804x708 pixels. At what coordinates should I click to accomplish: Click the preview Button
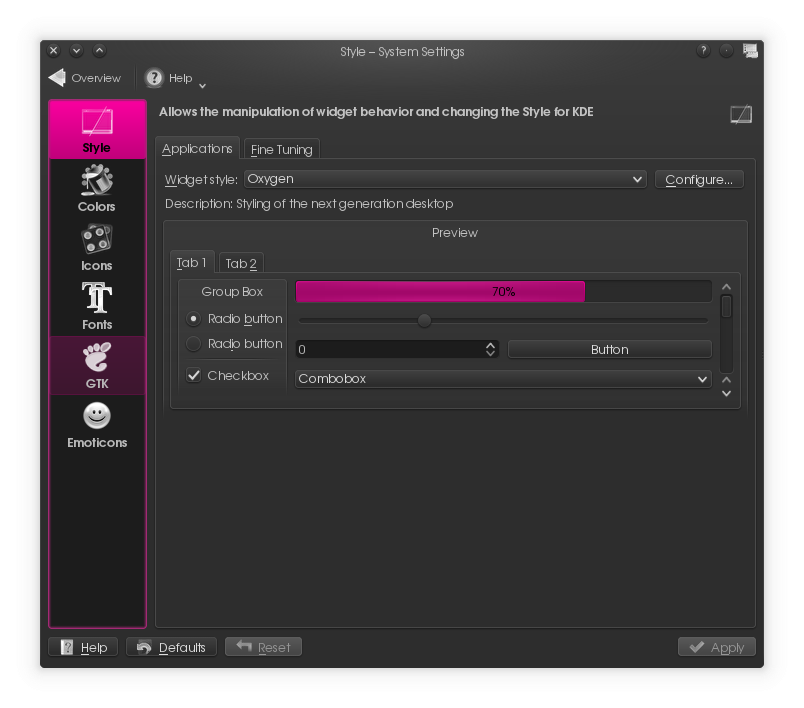coord(610,350)
